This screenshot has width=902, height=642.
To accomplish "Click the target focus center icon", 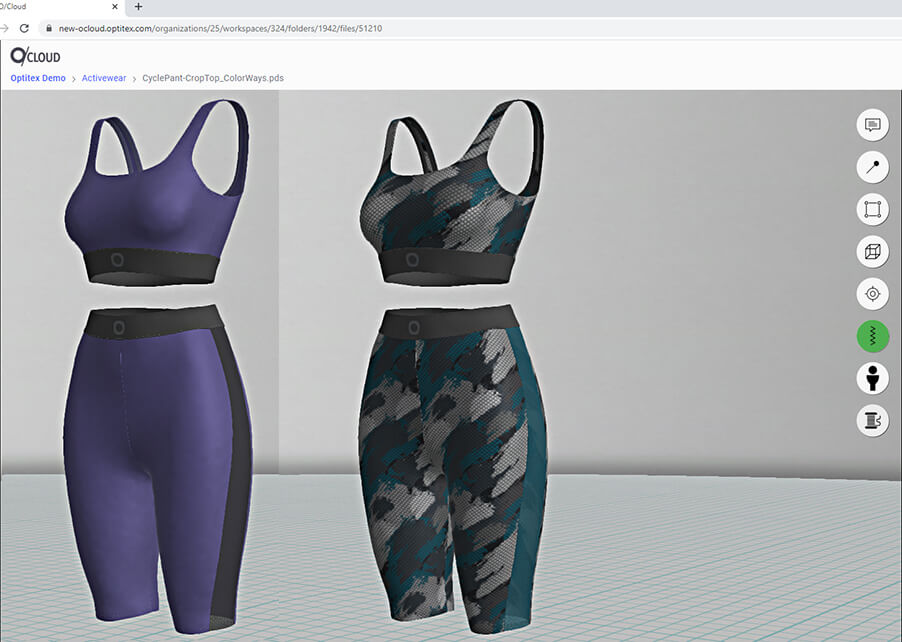I will click(x=872, y=294).
